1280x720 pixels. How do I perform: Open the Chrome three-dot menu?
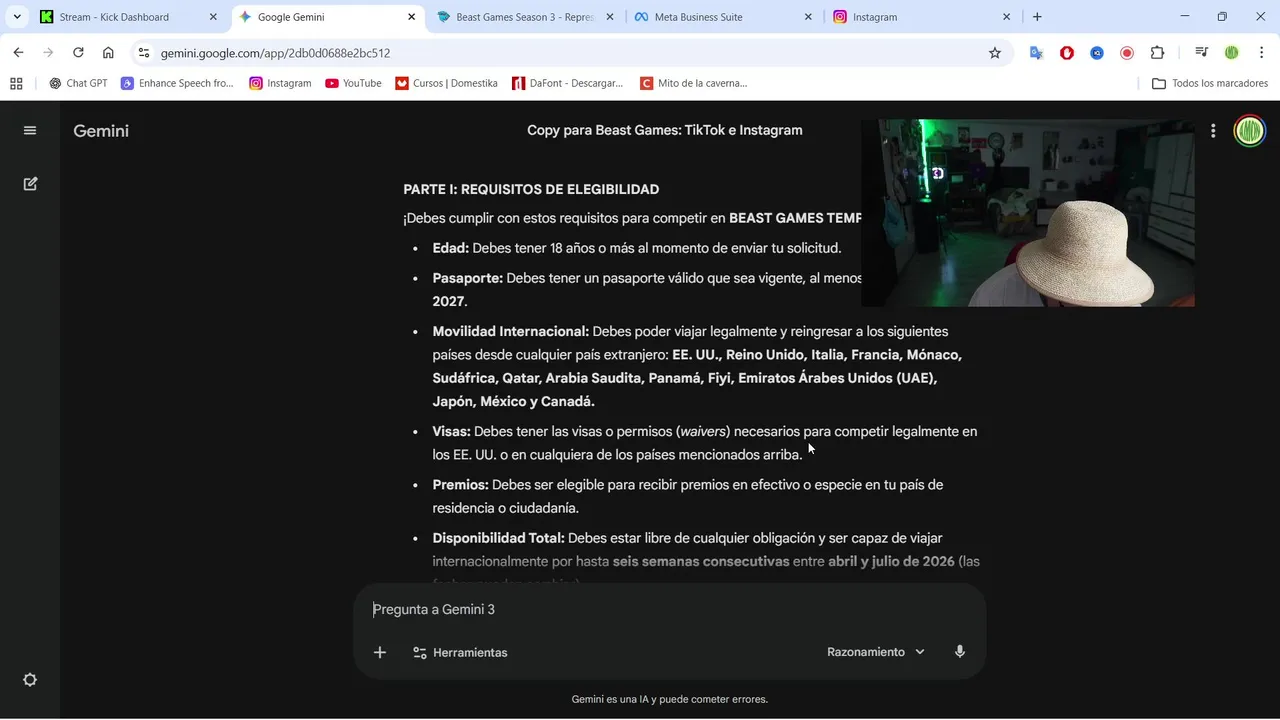(1261, 53)
